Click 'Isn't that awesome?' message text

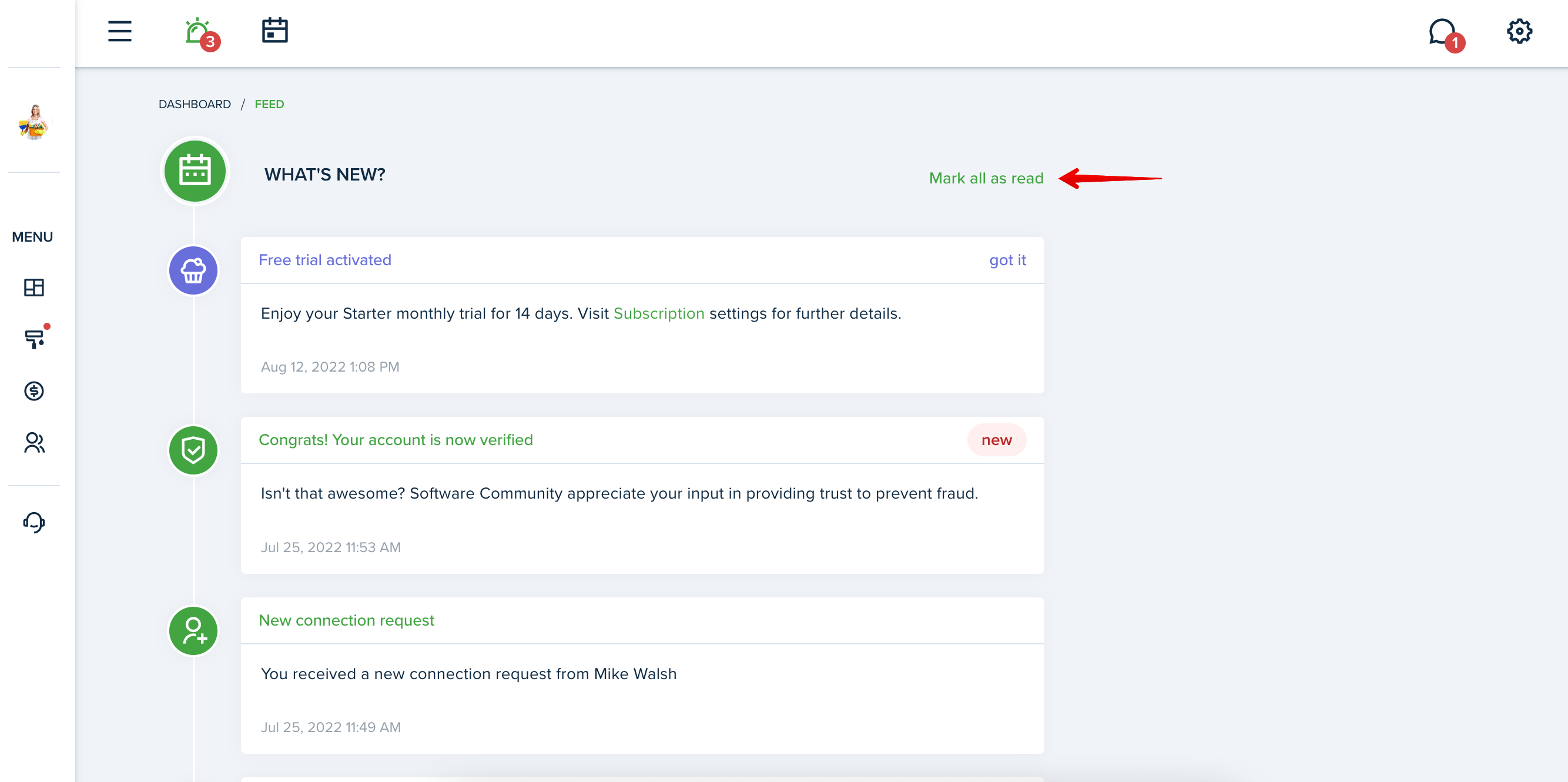point(619,493)
